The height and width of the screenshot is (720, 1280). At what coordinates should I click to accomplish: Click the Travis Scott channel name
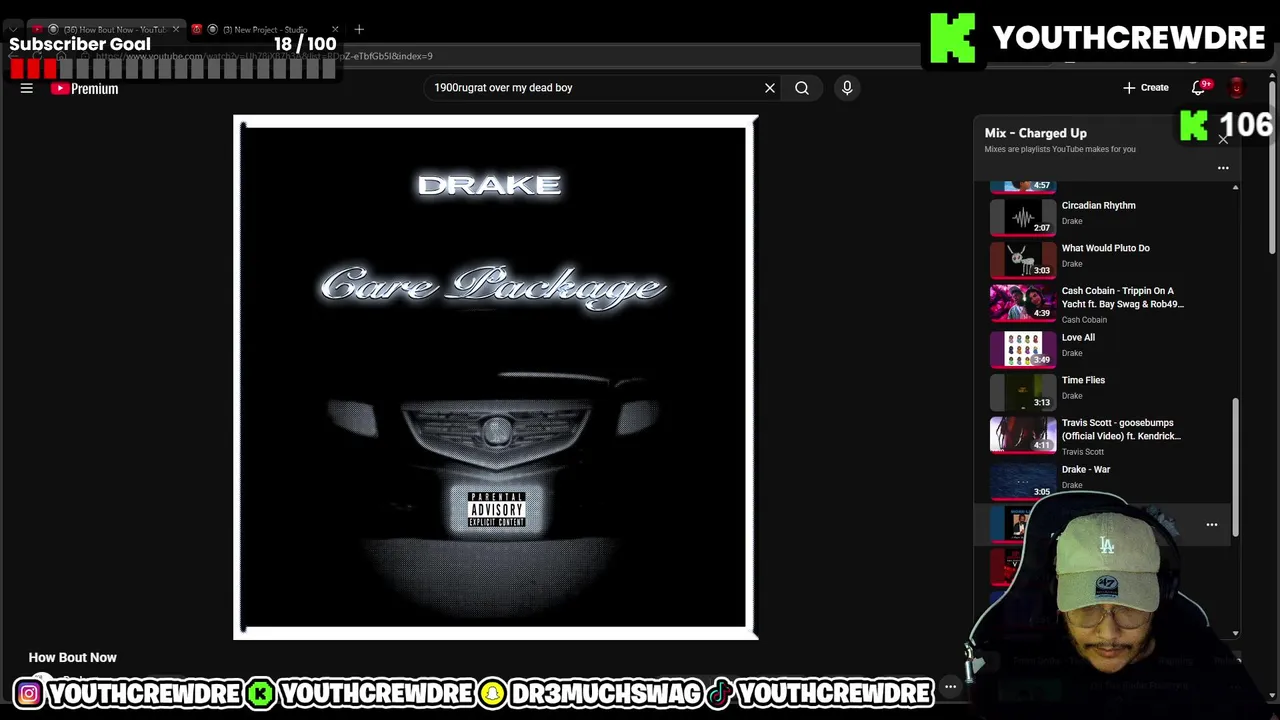click(1083, 452)
